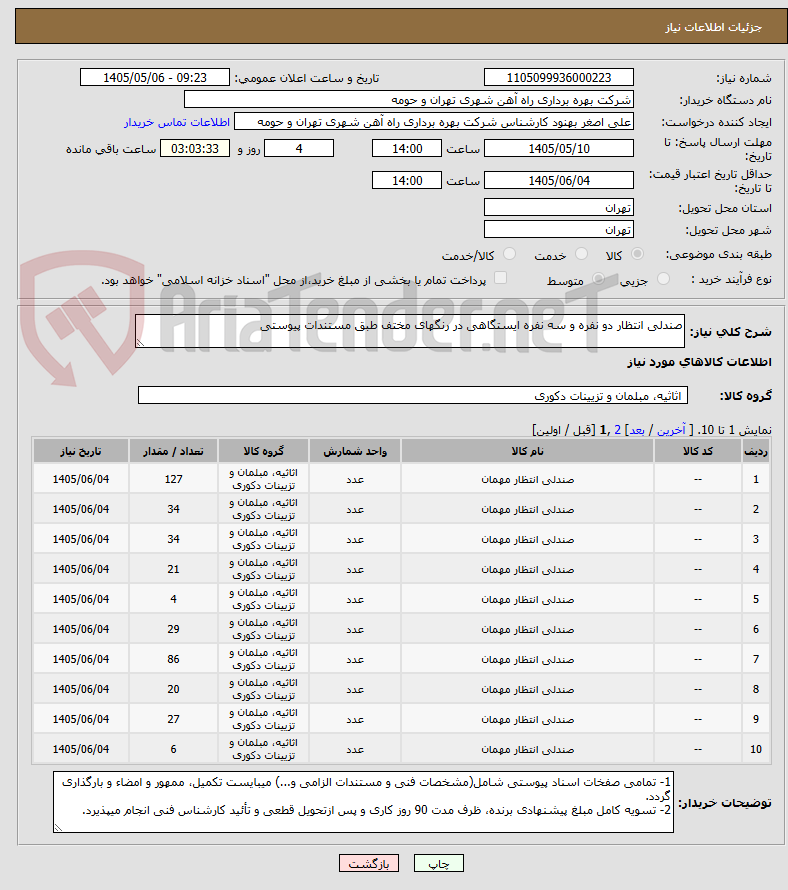The width and height of the screenshot is (788, 890).
Task: Click quantity 21 in row 4
Action: (x=173, y=569)
